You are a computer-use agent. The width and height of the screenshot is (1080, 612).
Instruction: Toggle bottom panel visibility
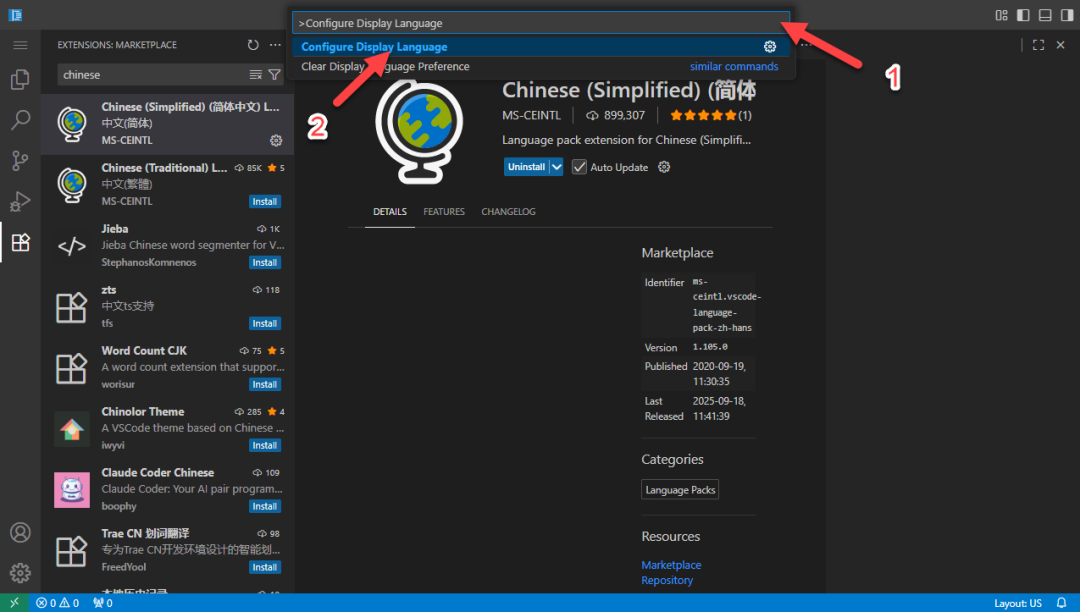pyautogui.click(x=1045, y=15)
